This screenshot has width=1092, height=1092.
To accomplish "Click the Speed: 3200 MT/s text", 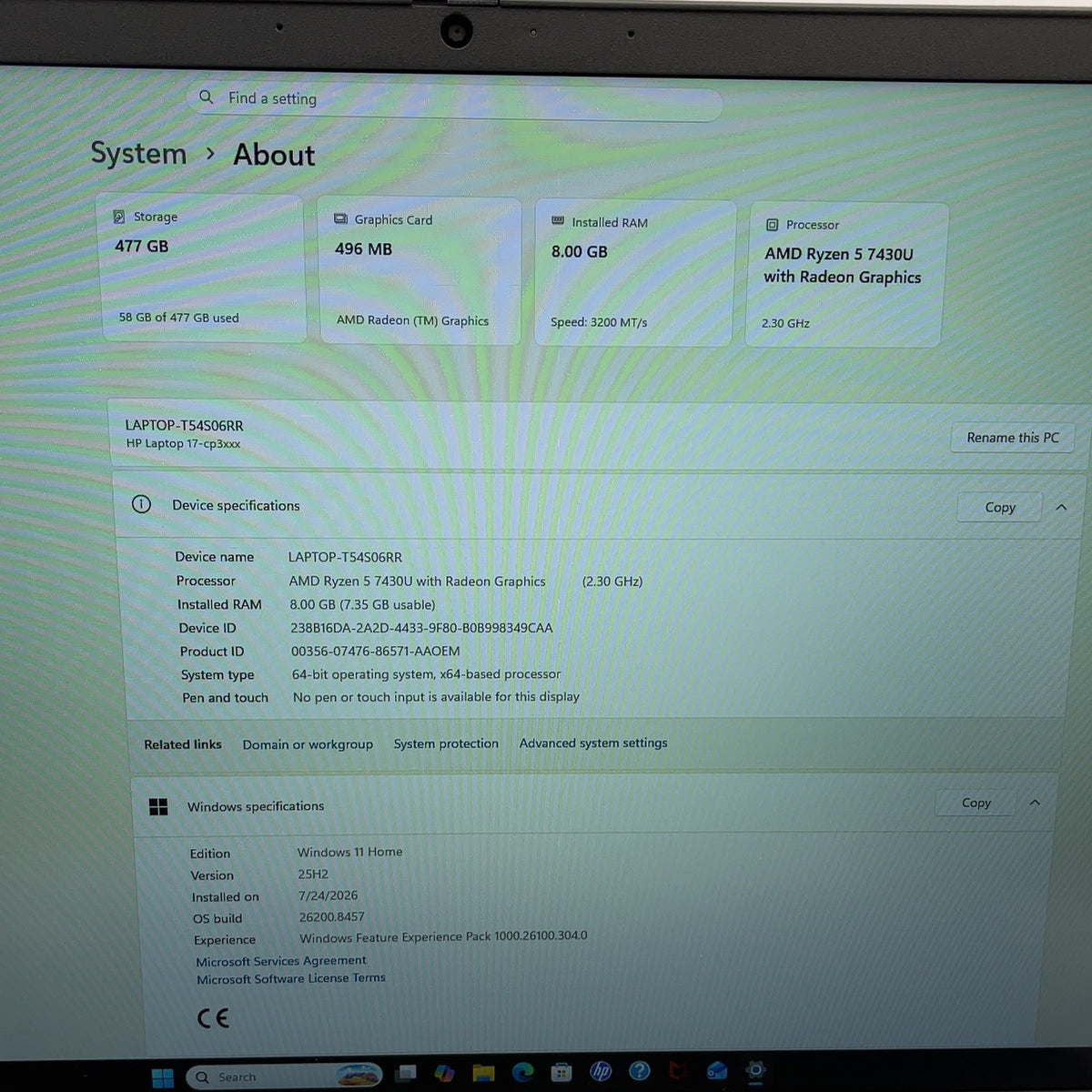I will [599, 322].
